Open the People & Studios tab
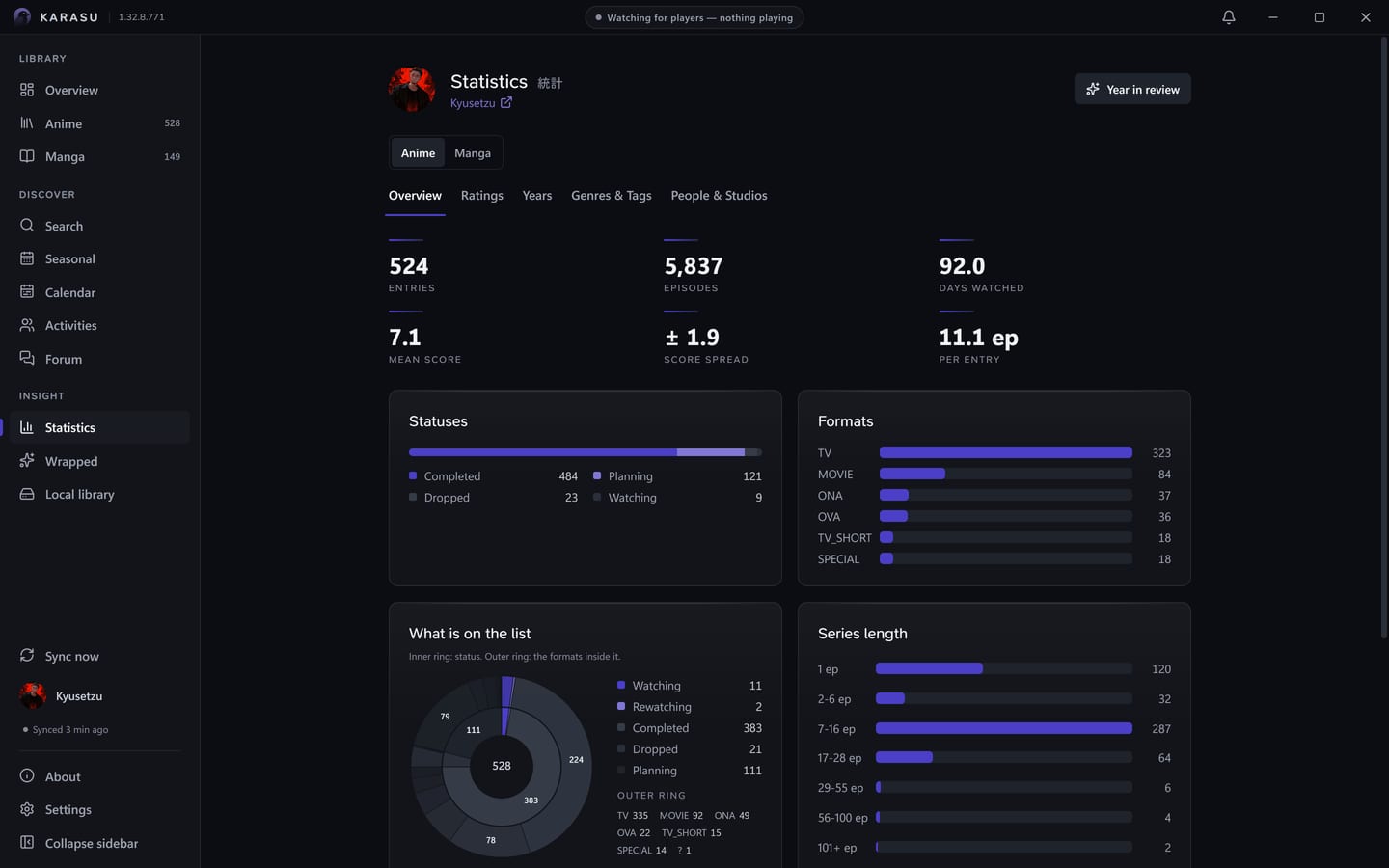The height and width of the screenshot is (868, 1389). (720, 195)
